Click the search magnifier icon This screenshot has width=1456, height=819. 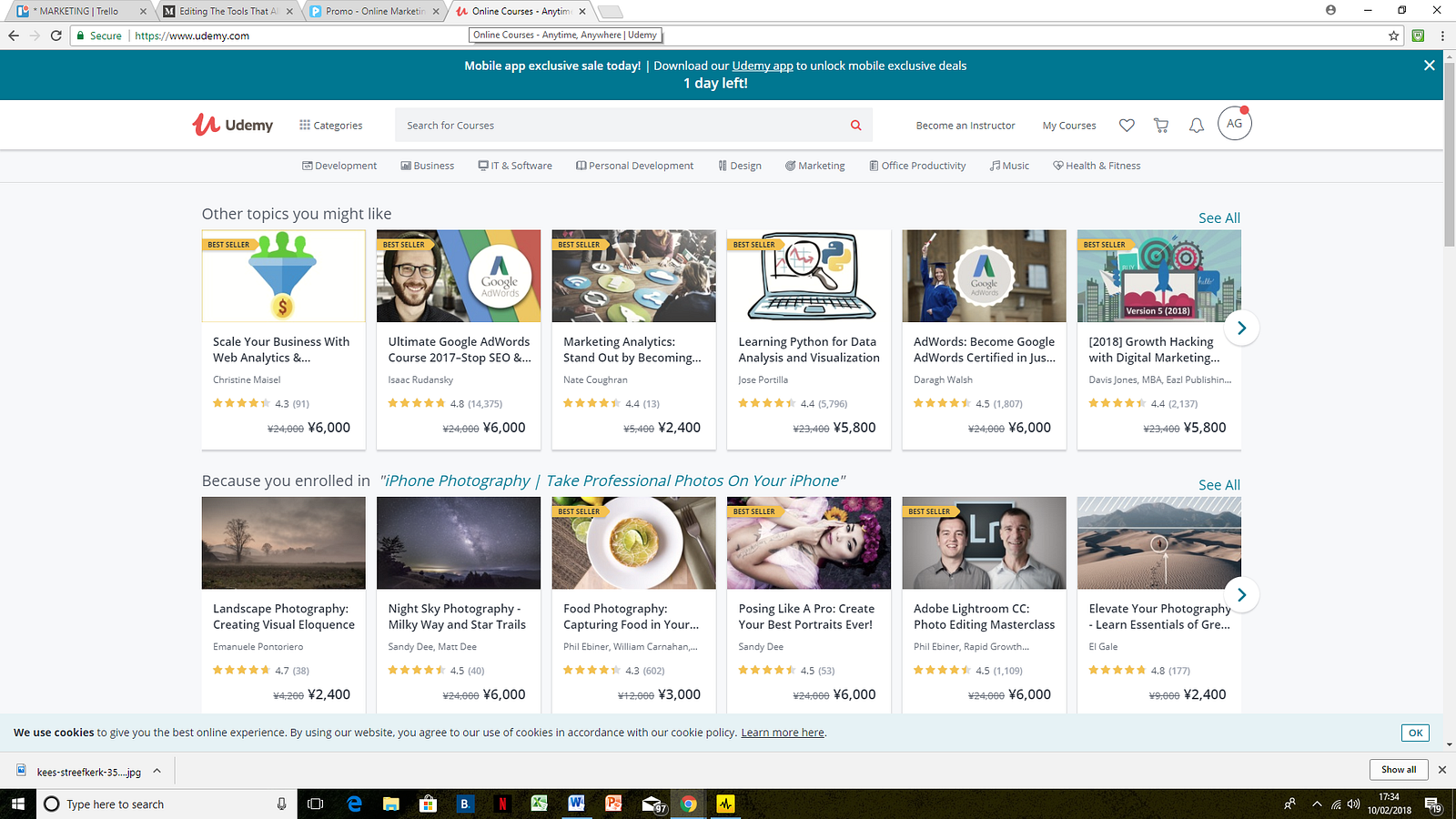click(855, 126)
